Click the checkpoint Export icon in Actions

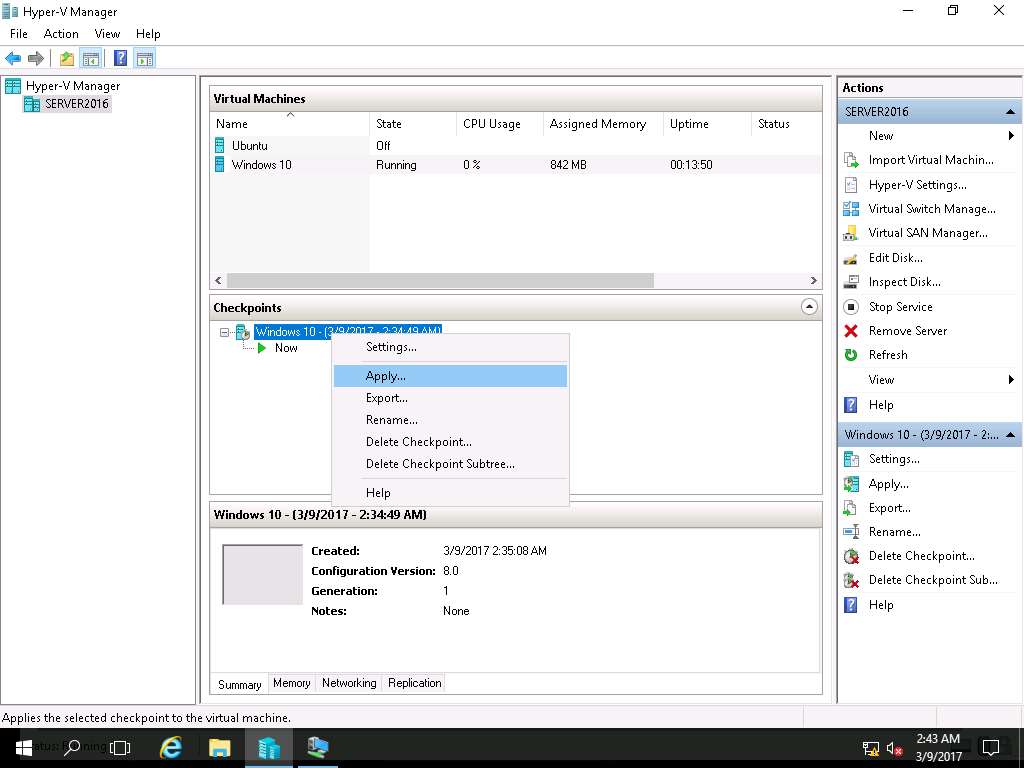pyautogui.click(x=851, y=507)
